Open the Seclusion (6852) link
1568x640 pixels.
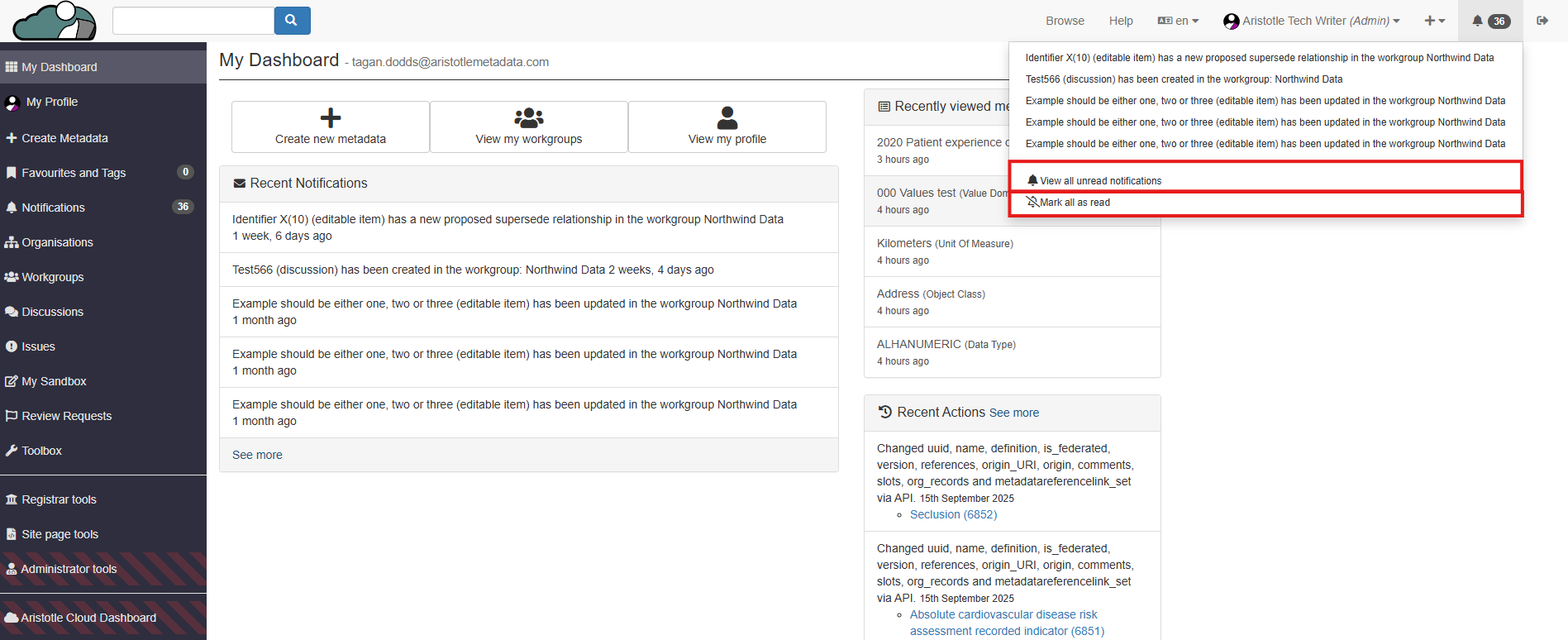point(953,514)
